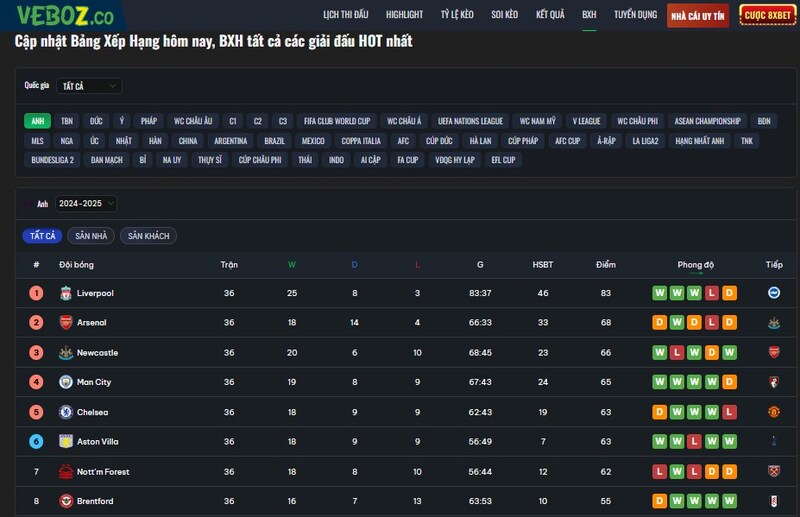Image resolution: width=800 pixels, height=517 pixels.
Task: Open the 2024-2025 season dropdown
Action: (86, 204)
